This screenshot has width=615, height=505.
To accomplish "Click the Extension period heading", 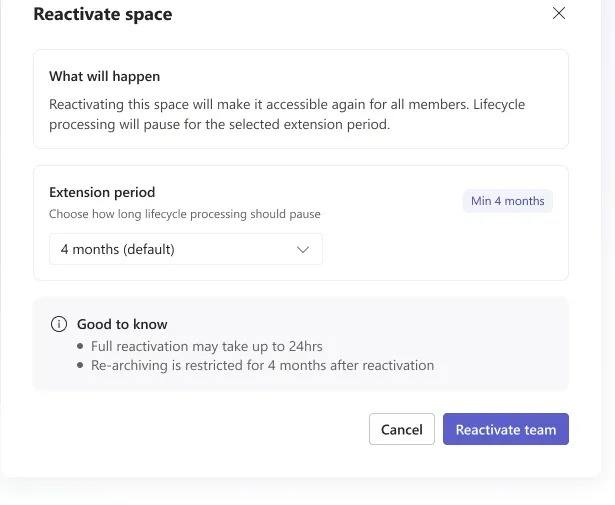I will 102,193.
